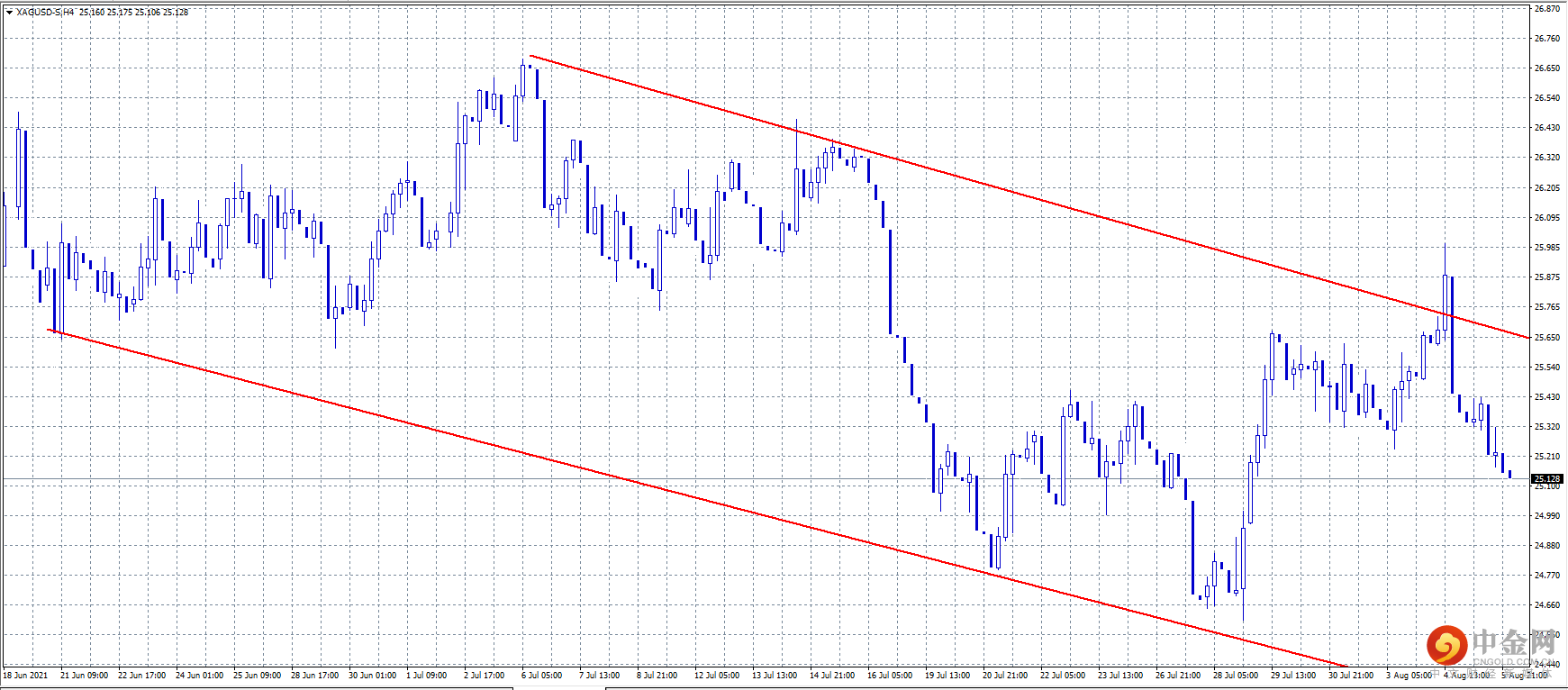Image resolution: width=1568 pixels, height=690 pixels.
Task: Select the 25.985 price level label
Action: click(1547, 248)
